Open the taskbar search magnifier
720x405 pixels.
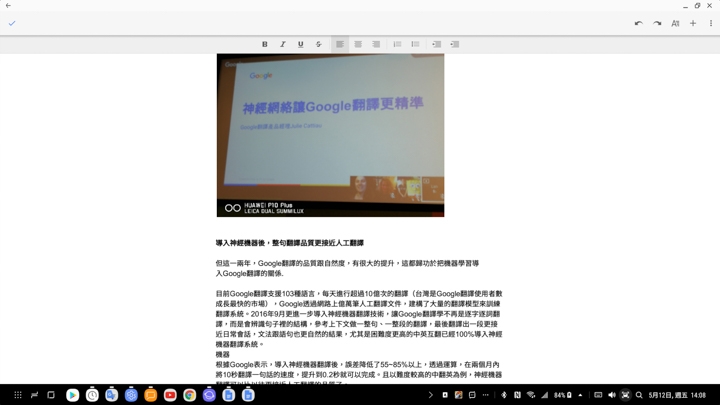pos(639,395)
